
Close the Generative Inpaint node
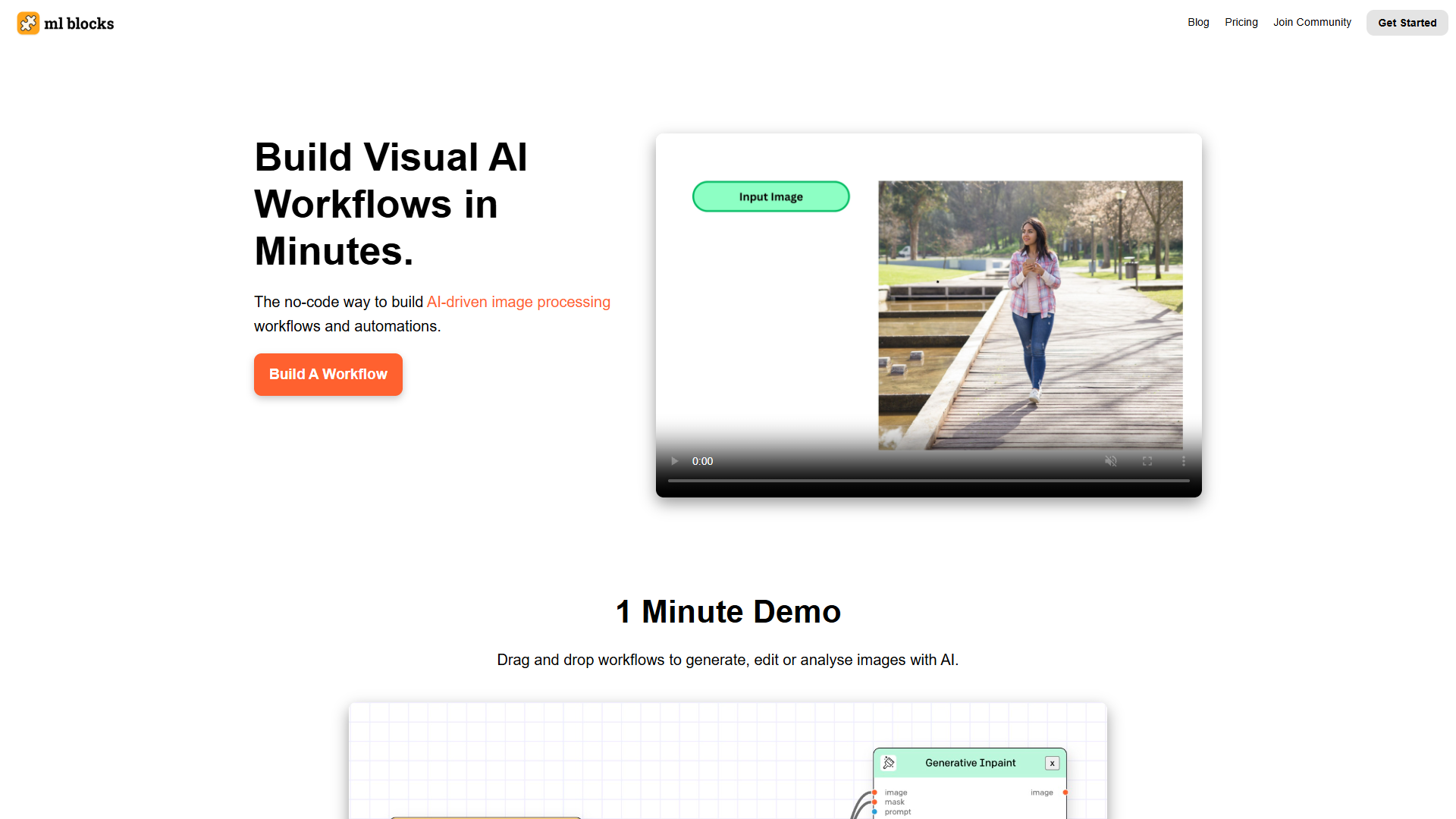click(1052, 763)
